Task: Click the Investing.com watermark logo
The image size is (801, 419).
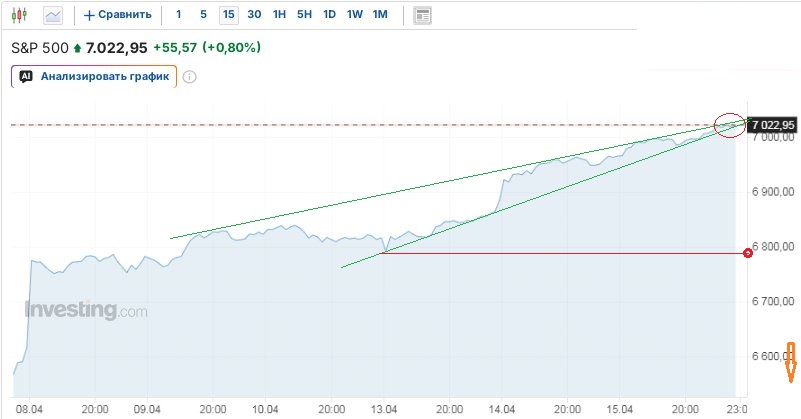Action: pos(86,310)
